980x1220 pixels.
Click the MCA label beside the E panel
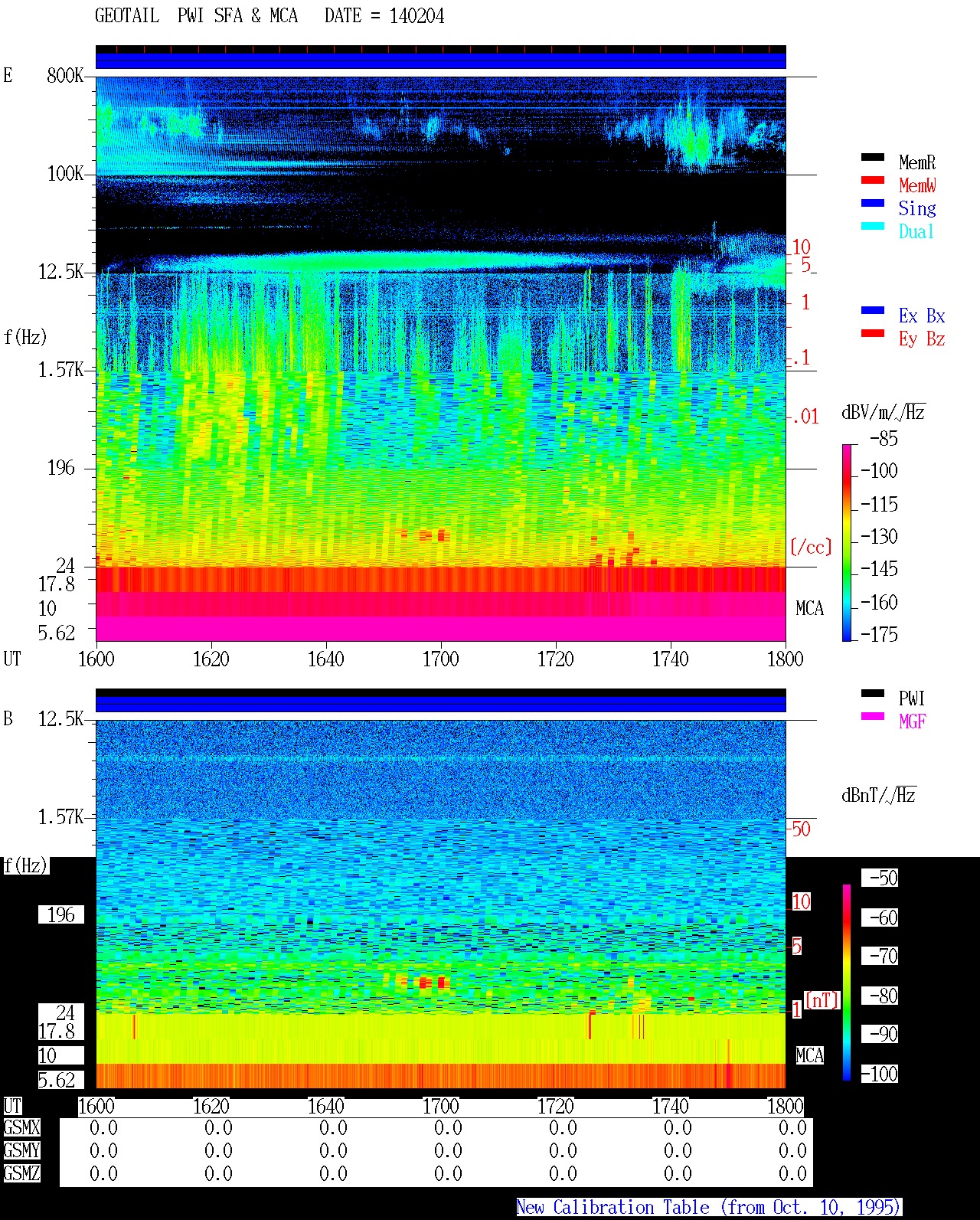click(x=809, y=608)
